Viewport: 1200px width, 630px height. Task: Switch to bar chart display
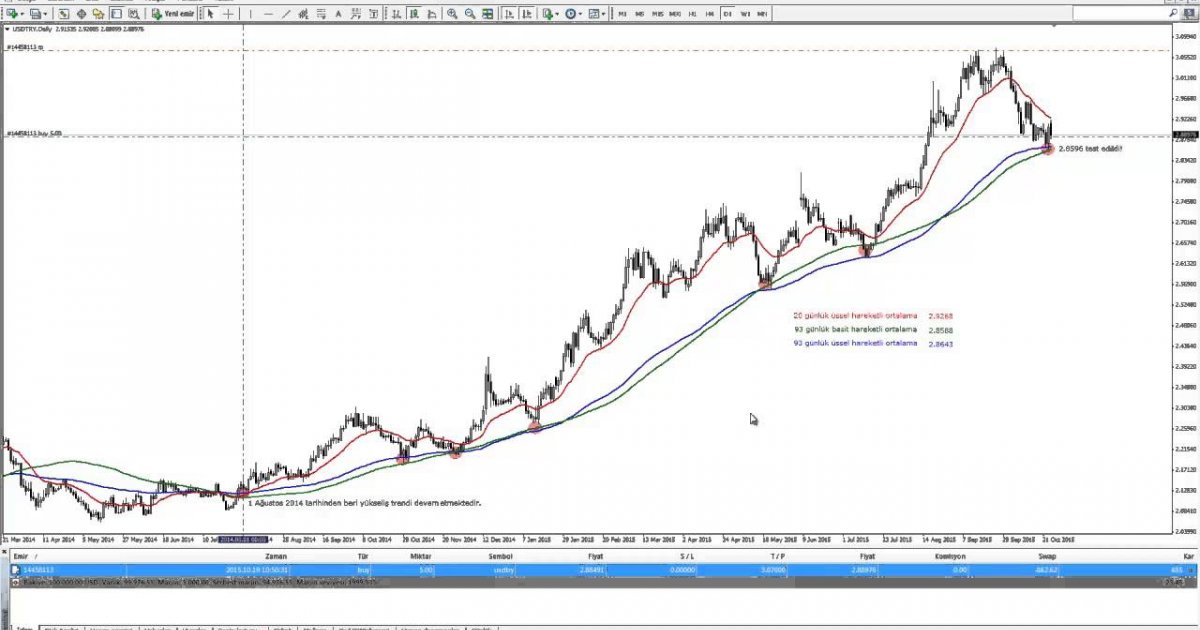pos(396,14)
